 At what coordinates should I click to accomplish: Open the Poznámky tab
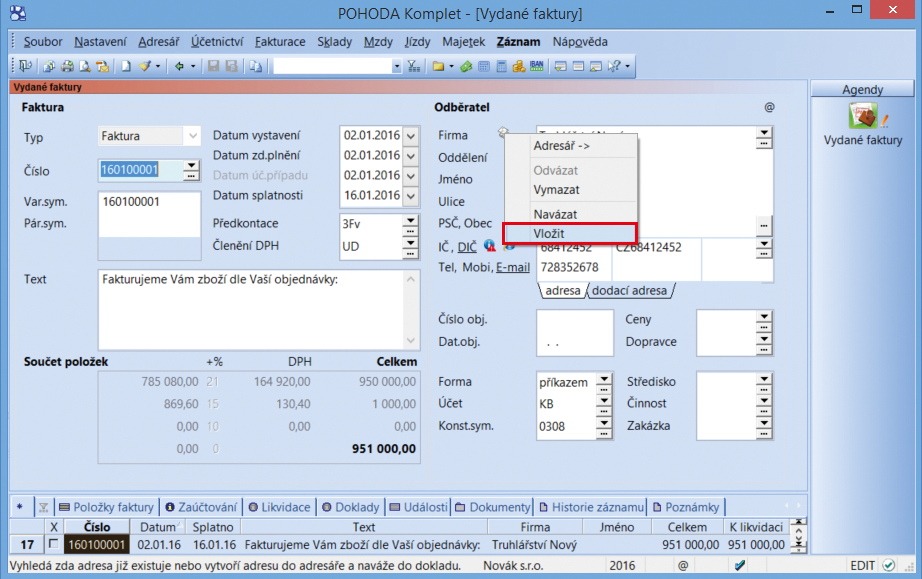click(x=686, y=507)
